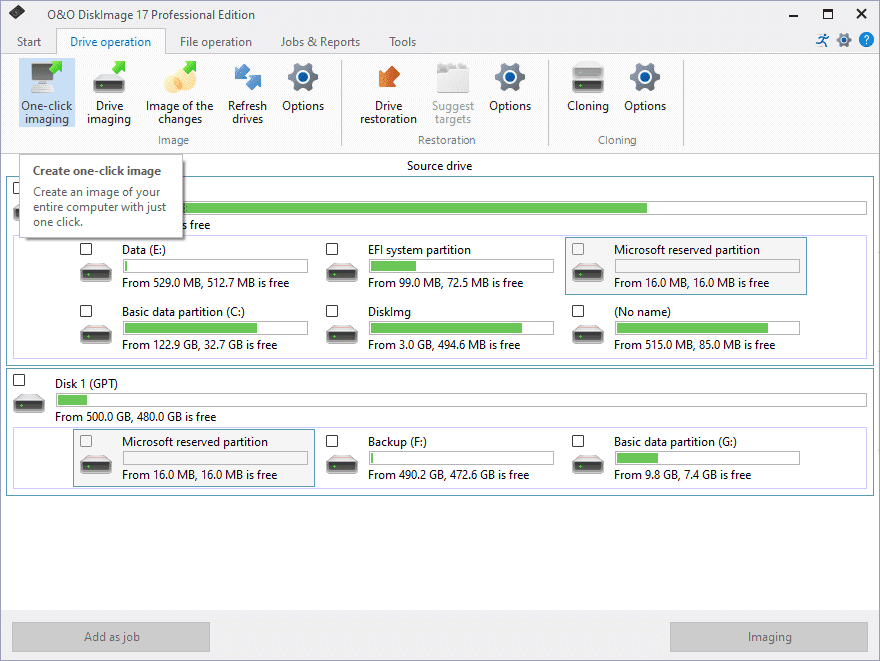Viewport: 880px width, 661px height.
Task: Check the Basic data partition (C:) checkbox
Action: [x=86, y=311]
